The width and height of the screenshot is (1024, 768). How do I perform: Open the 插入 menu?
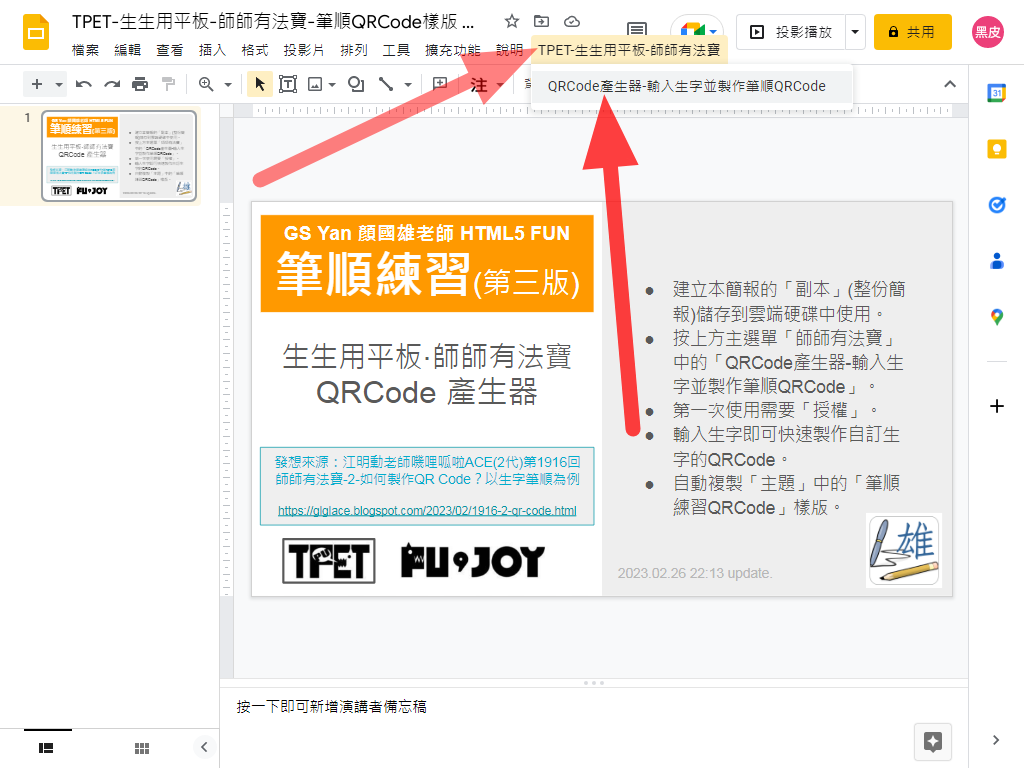[212, 50]
